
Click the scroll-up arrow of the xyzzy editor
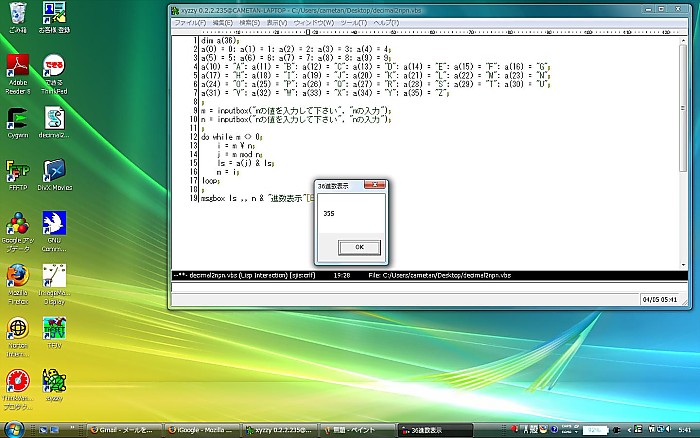point(683,41)
